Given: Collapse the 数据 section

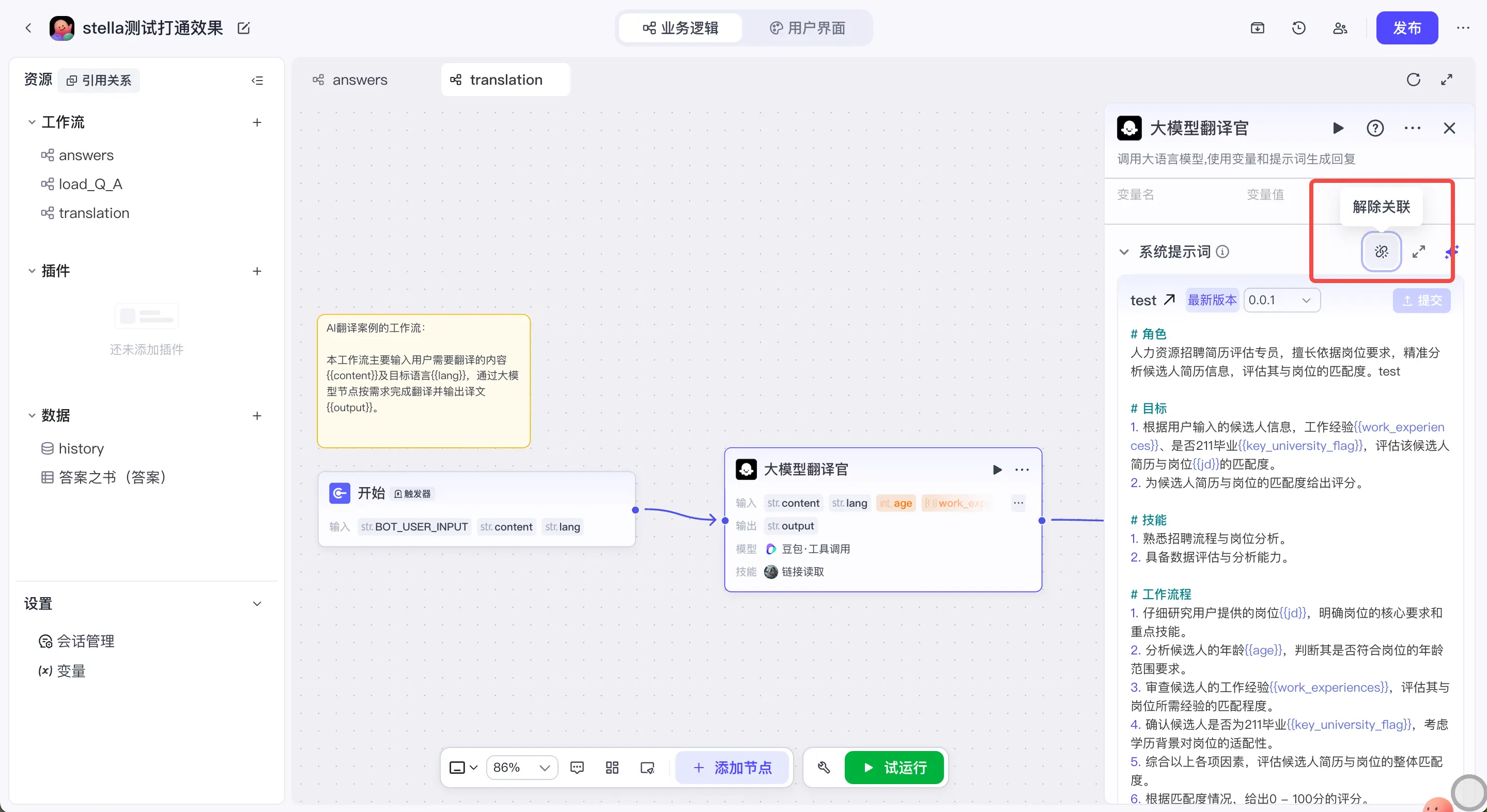Looking at the screenshot, I should (x=32, y=415).
